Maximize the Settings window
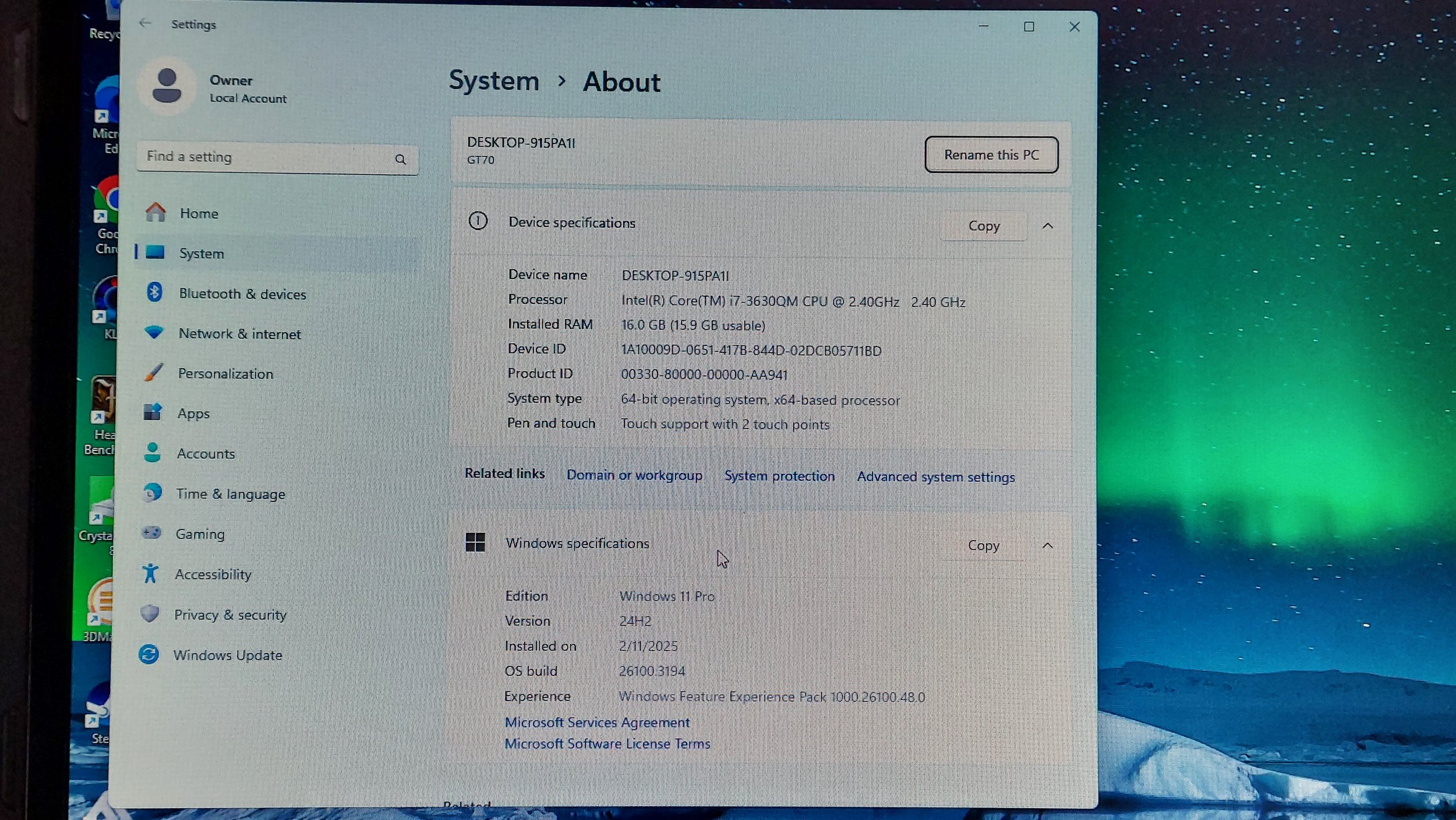This screenshot has height=820, width=1456. [x=1029, y=26]
